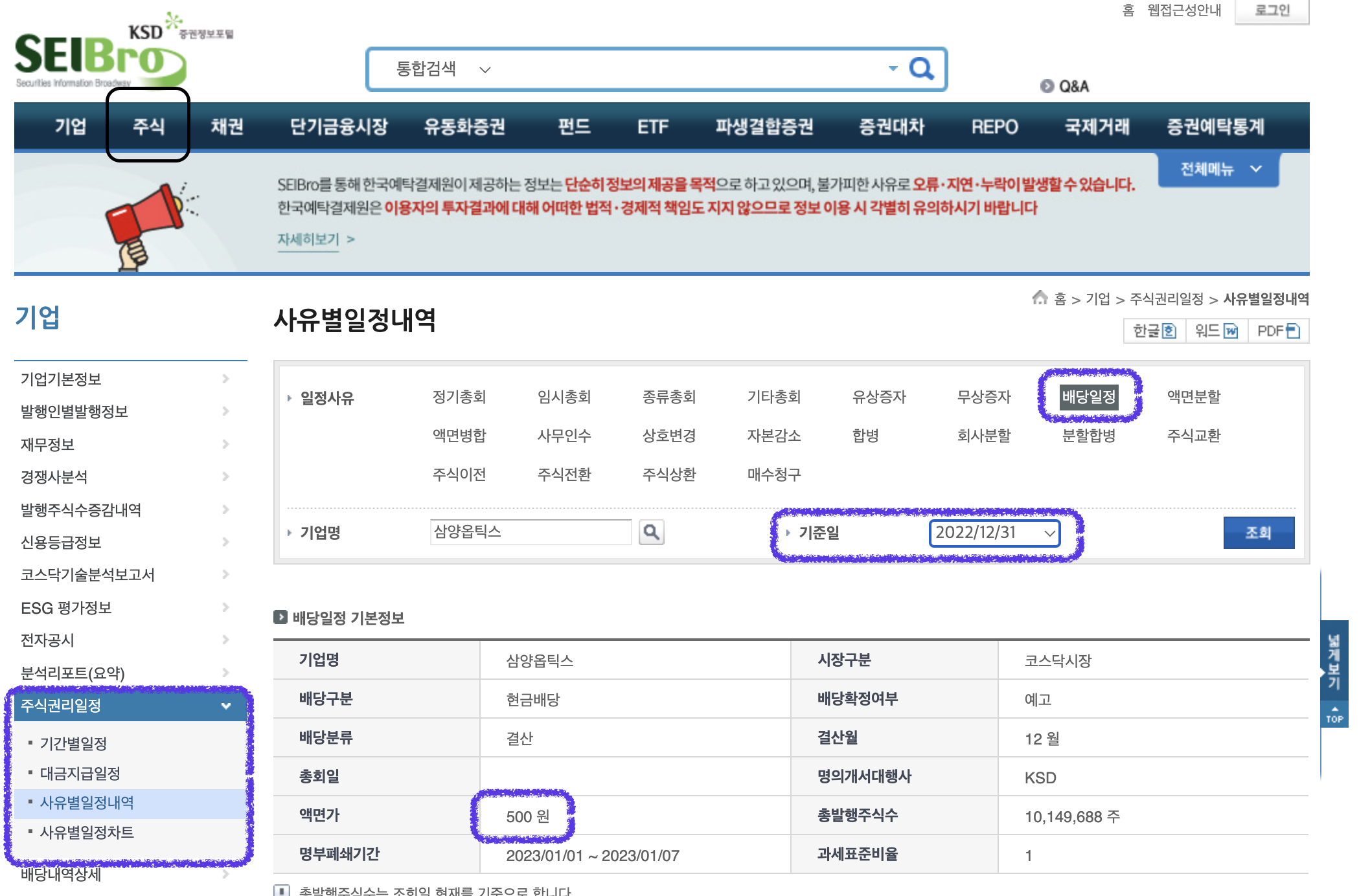Open 파생결합증권 main menu tab

click(764, 126)
